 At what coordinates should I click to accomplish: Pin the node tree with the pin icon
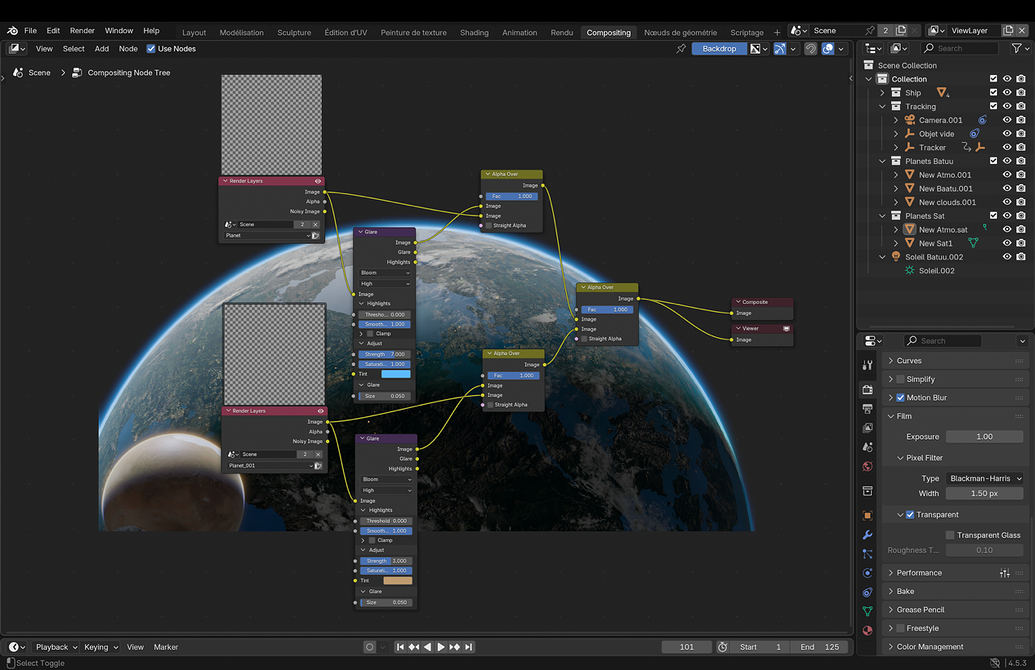point(681,49)
